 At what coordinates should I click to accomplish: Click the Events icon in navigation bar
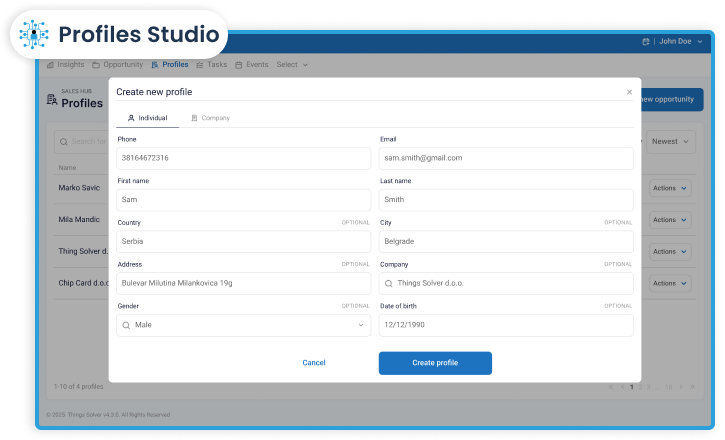[x=238, y=64]
